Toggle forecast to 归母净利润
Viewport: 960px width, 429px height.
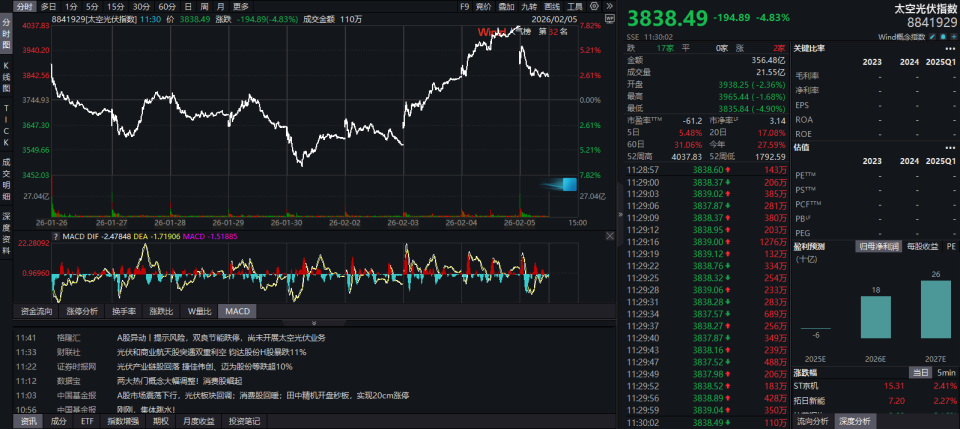click(877, 247)
